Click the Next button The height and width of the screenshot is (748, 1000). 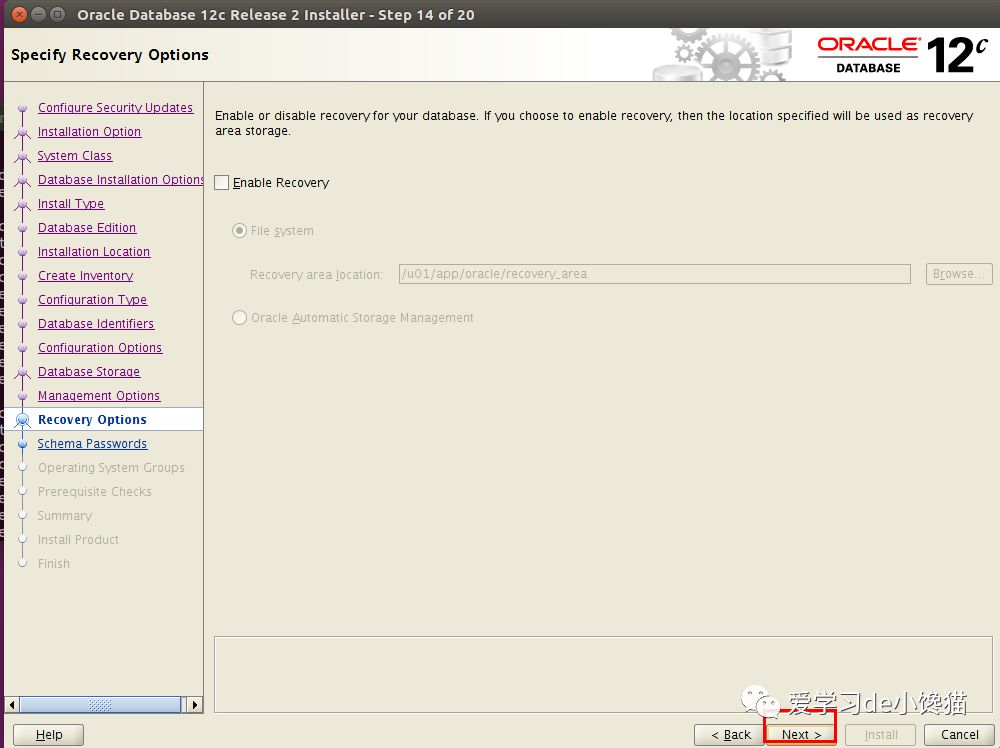click(x=801, y=735)
